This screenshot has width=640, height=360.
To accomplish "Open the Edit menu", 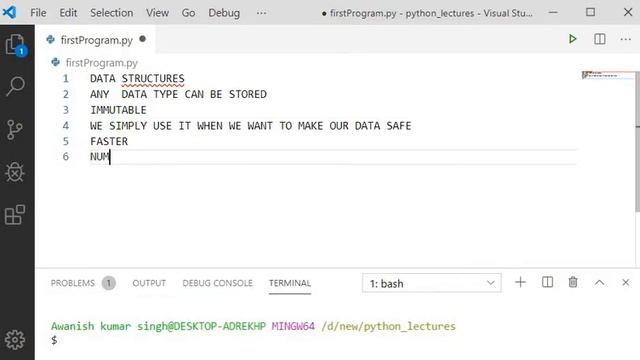I will tap(68, 13).
